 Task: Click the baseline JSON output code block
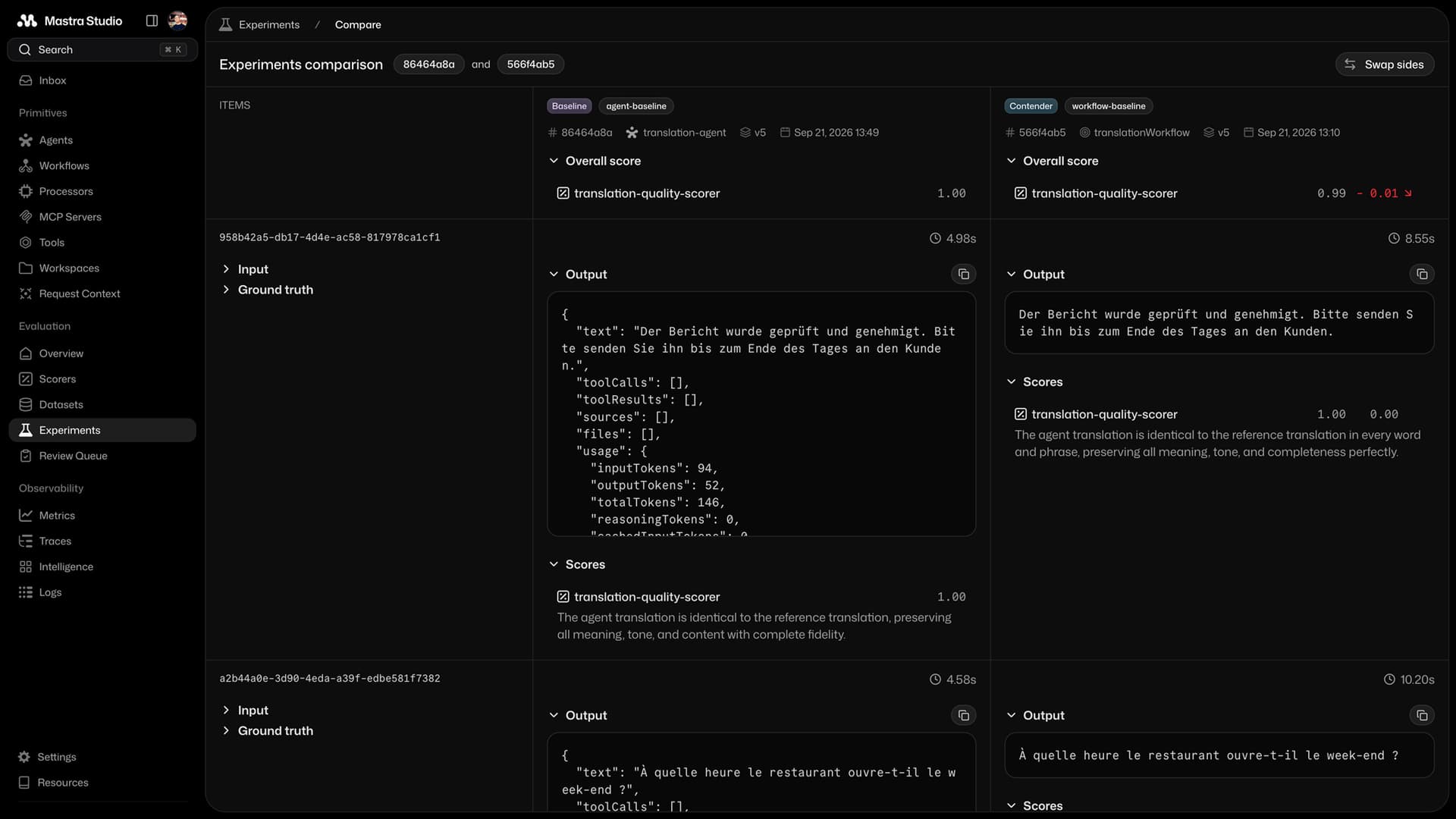pyautogui.click(x=761, y=414)
